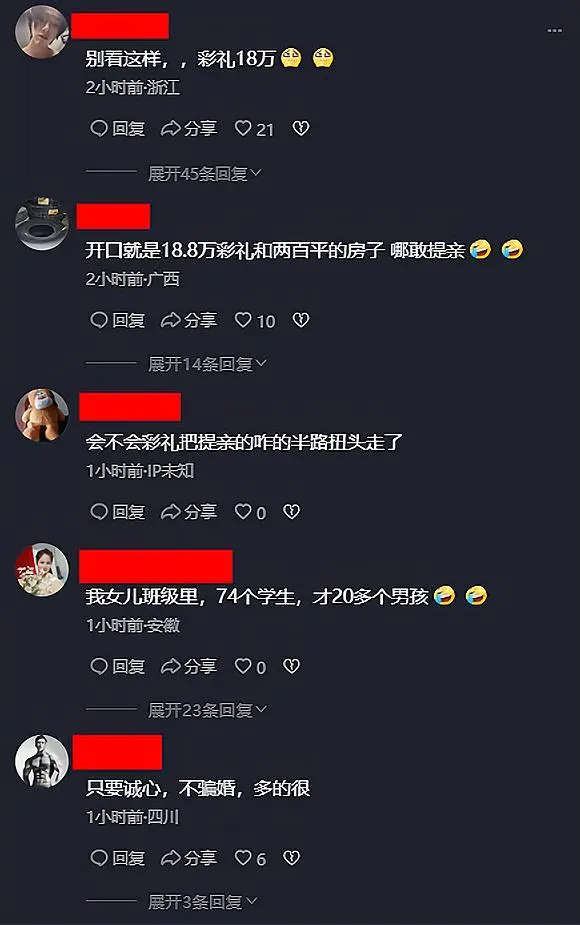Open the three-dot more options menu
580x925 pixels.
tap(554, 30)
